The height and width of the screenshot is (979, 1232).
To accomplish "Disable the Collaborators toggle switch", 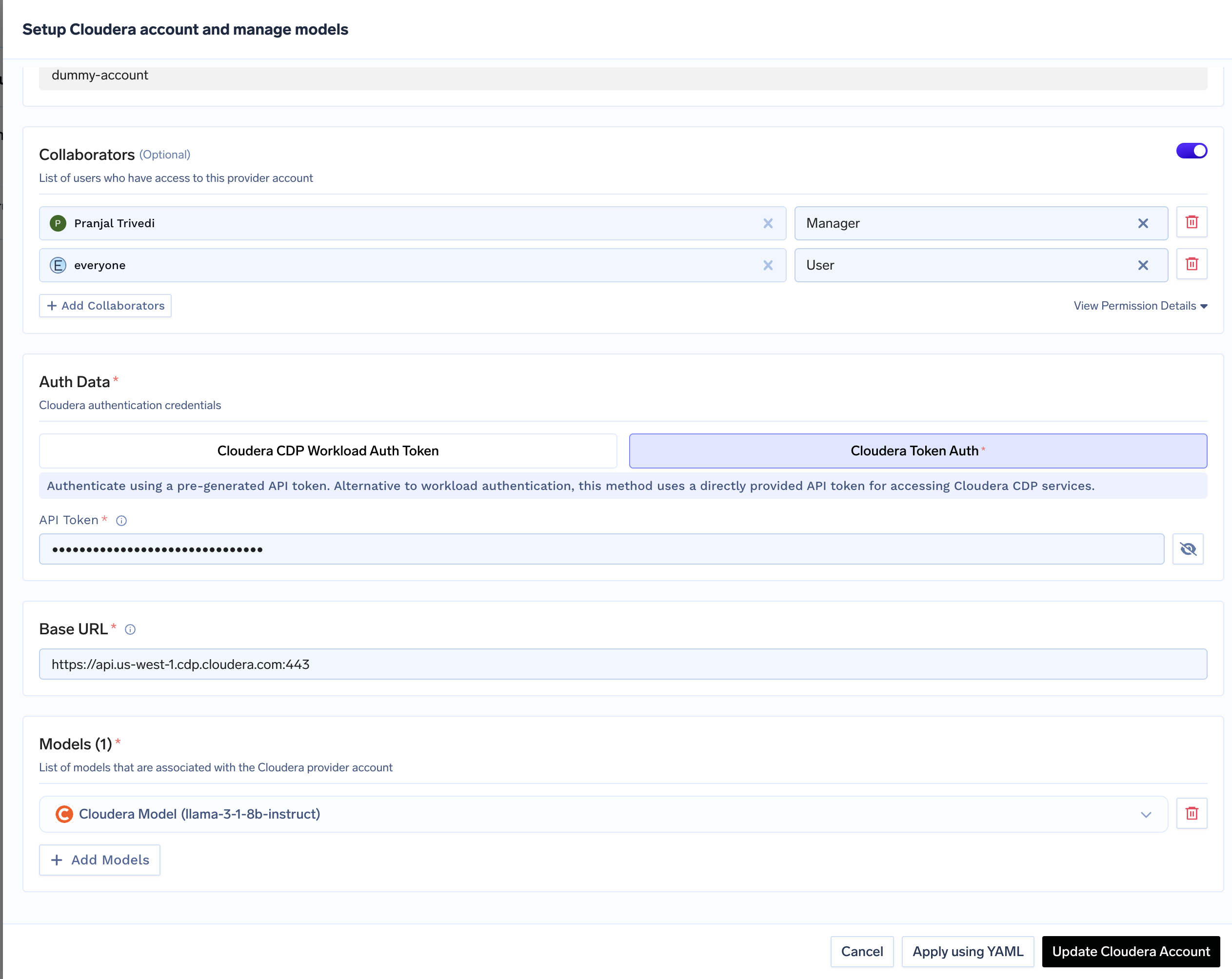I will (x=1192, y=150).
